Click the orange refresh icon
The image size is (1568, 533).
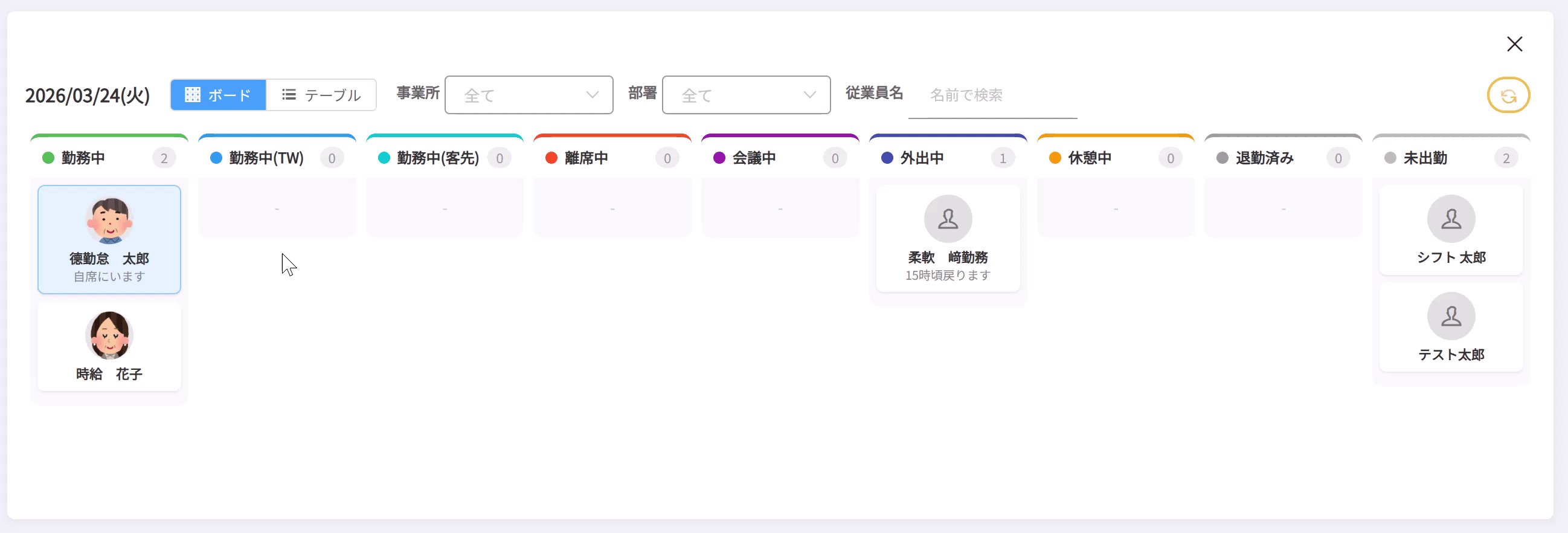tap(1508, 95)
